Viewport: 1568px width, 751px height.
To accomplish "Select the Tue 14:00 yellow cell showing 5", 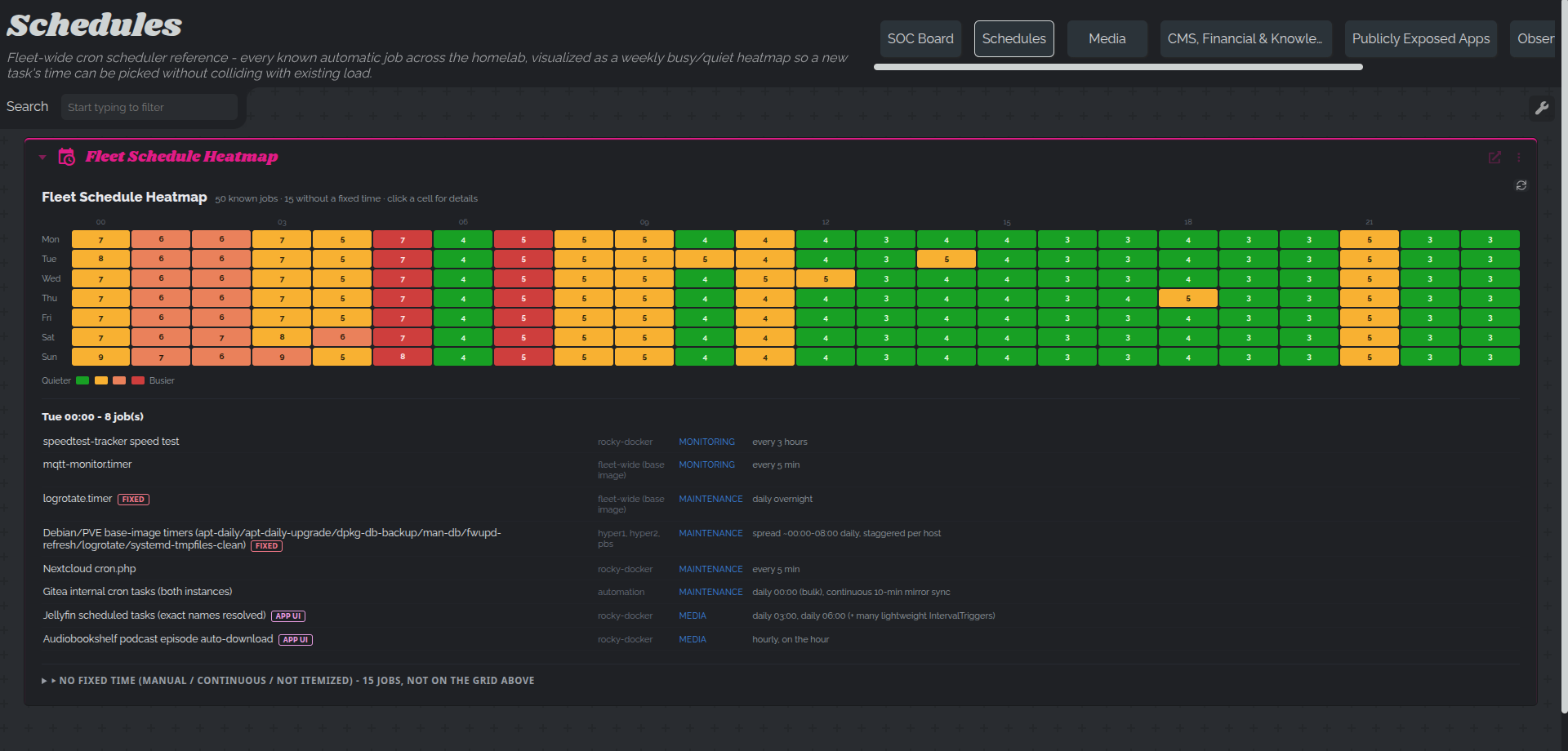I will (x=947, y=259).
